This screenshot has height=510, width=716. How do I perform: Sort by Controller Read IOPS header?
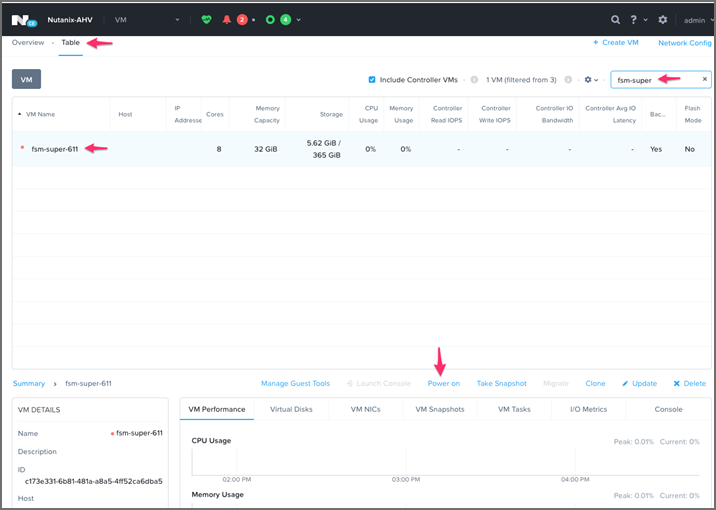(x=447, y=114)
